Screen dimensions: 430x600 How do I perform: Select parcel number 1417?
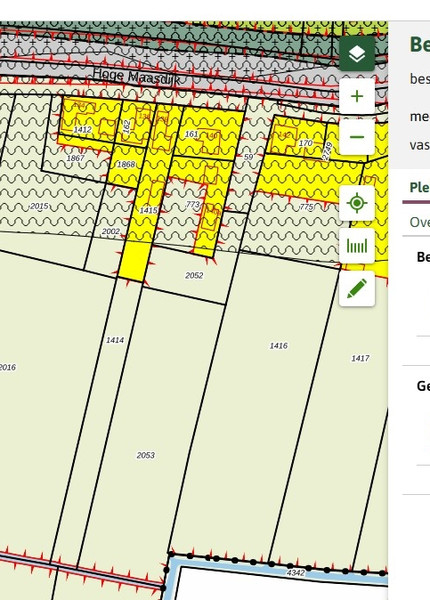[x=360, y=359]
